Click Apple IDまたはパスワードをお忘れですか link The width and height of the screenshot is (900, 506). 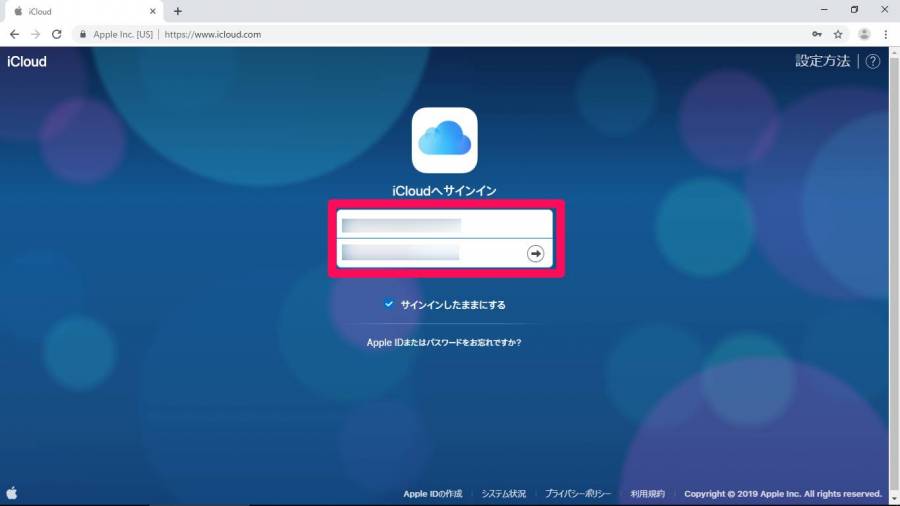[x=444, y=342]
